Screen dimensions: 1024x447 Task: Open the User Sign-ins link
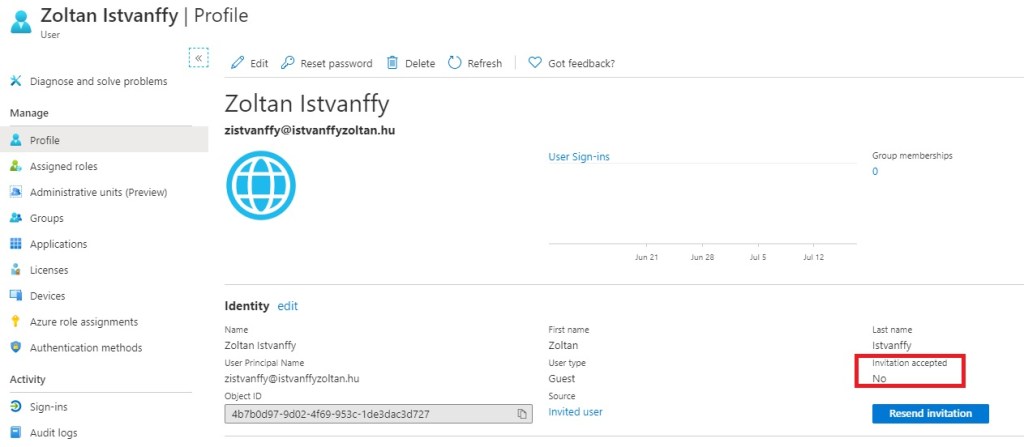click(x=579, y=157)
